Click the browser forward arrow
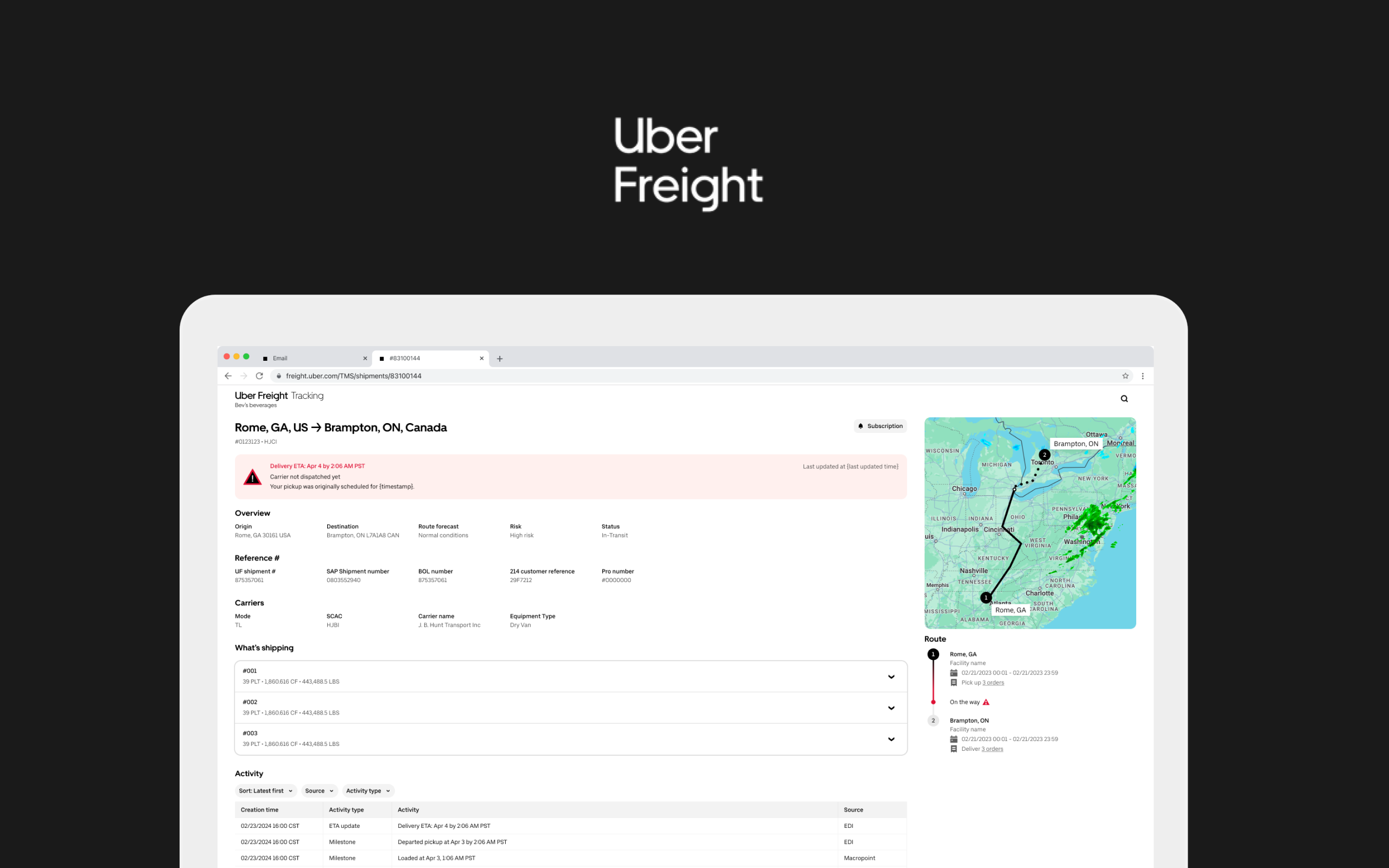Screen dimensions: 1389x868 coord(244,376)
